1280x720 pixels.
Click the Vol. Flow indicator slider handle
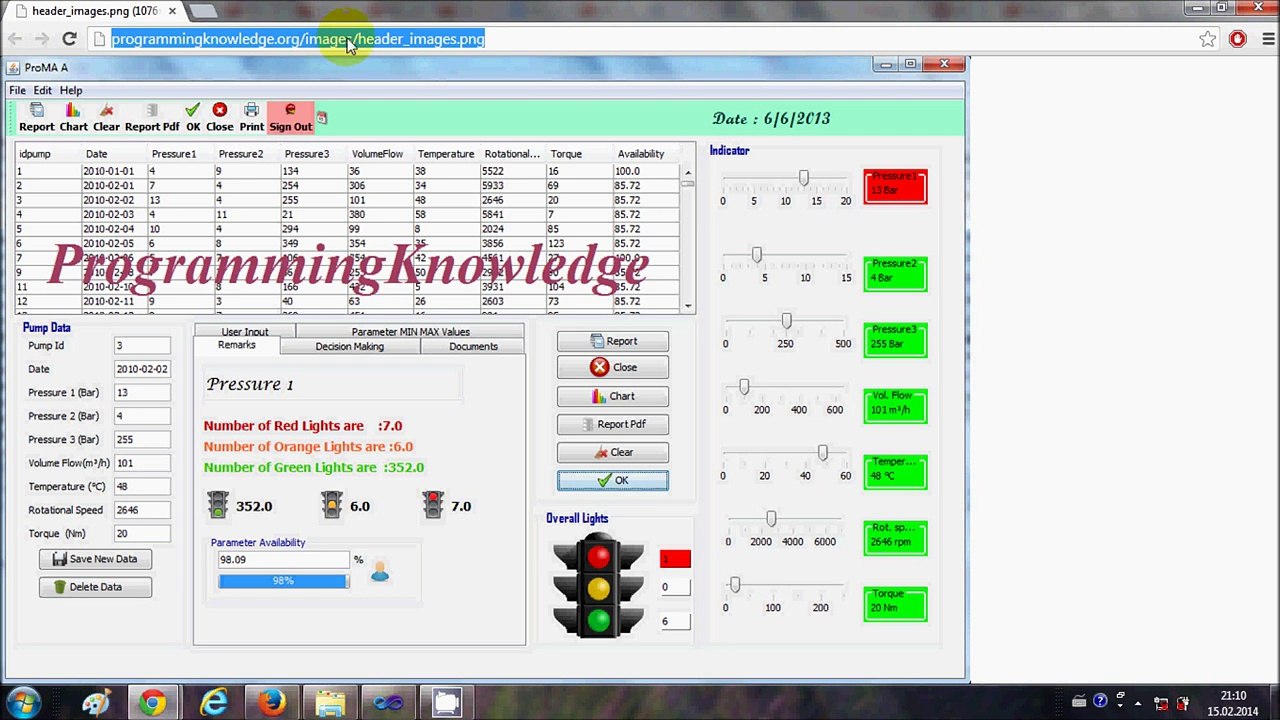coord(744,386)
